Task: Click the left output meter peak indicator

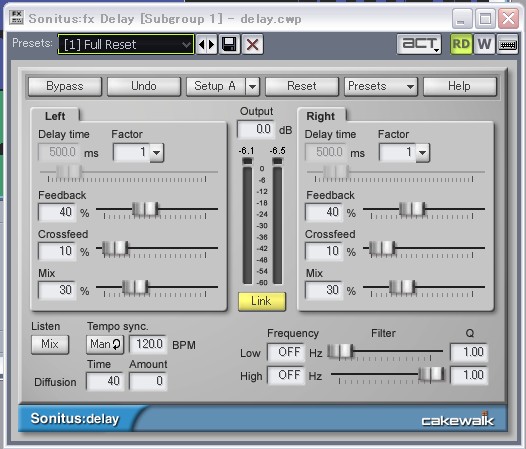Action: click(247, 161)
